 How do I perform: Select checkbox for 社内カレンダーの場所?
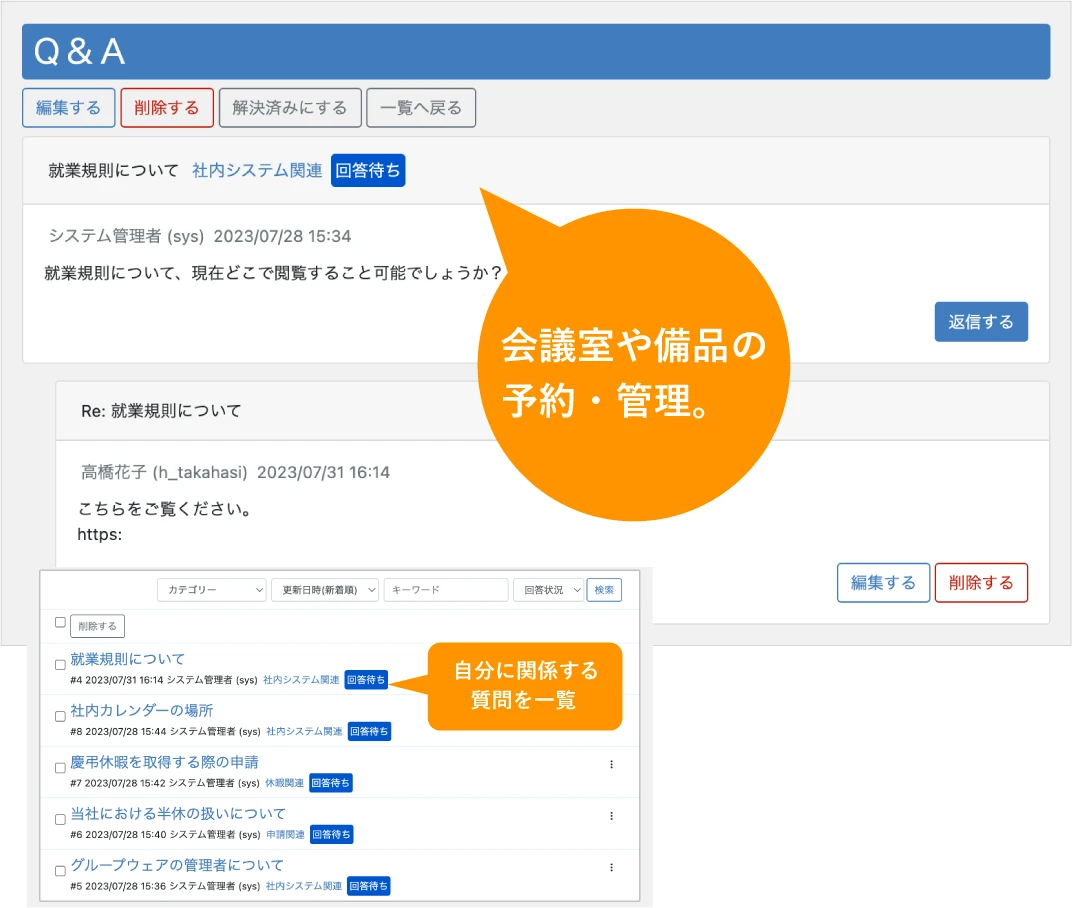[60, 716]
